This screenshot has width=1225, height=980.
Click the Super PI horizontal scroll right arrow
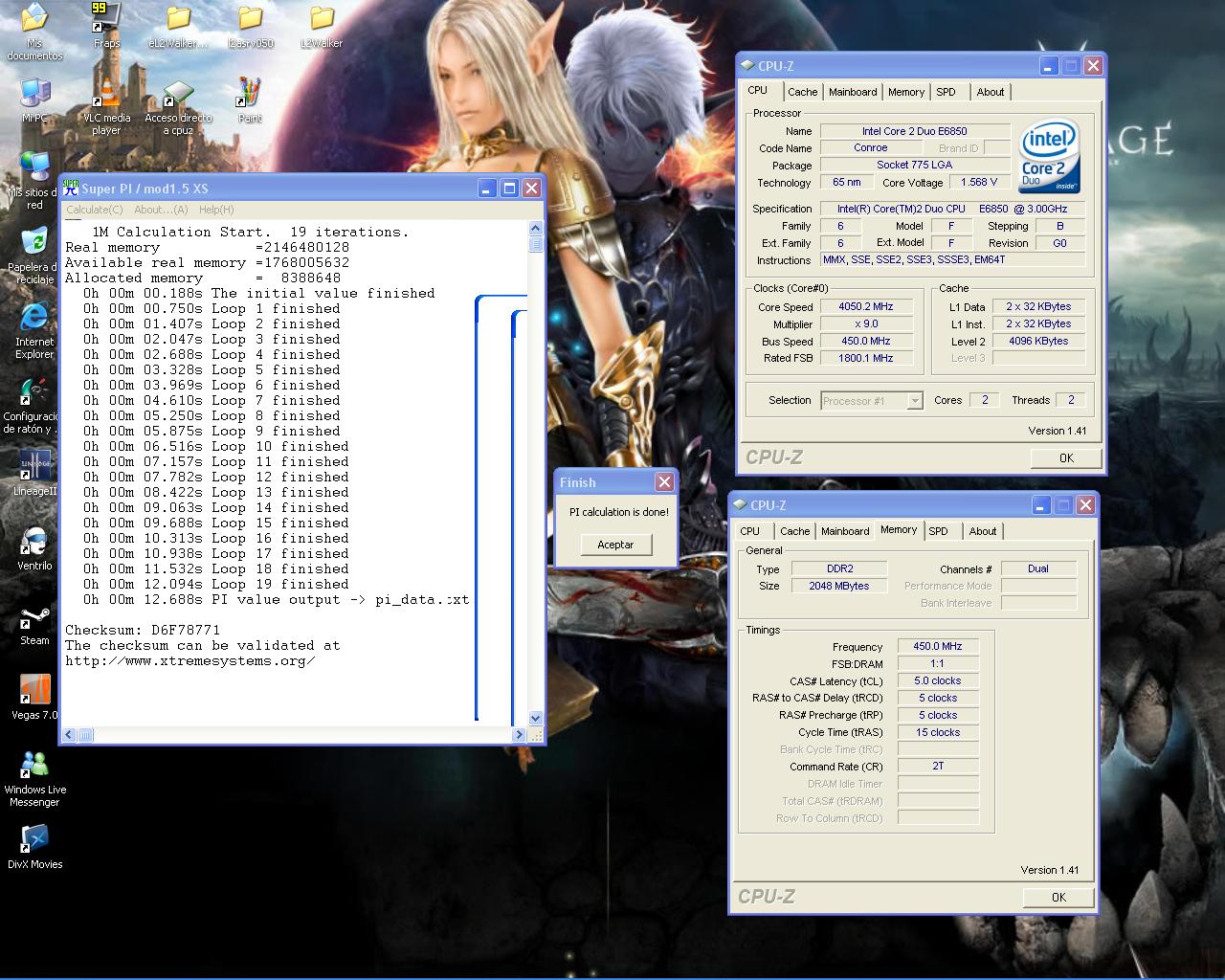(519, 735)
